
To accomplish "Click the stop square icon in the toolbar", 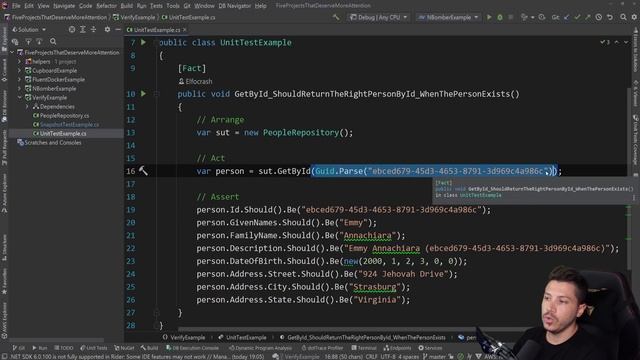I will point(511,18).
